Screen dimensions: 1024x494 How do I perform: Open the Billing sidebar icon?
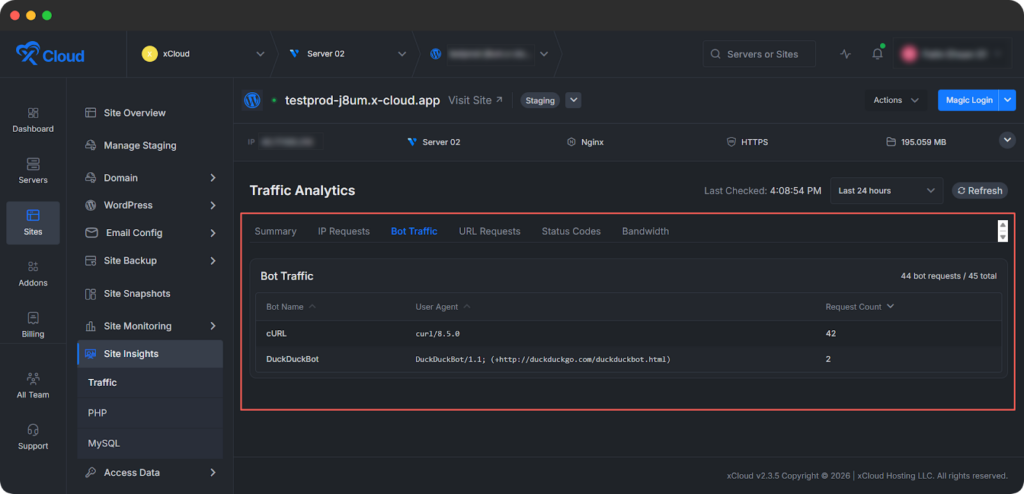(x=33, y=324)
